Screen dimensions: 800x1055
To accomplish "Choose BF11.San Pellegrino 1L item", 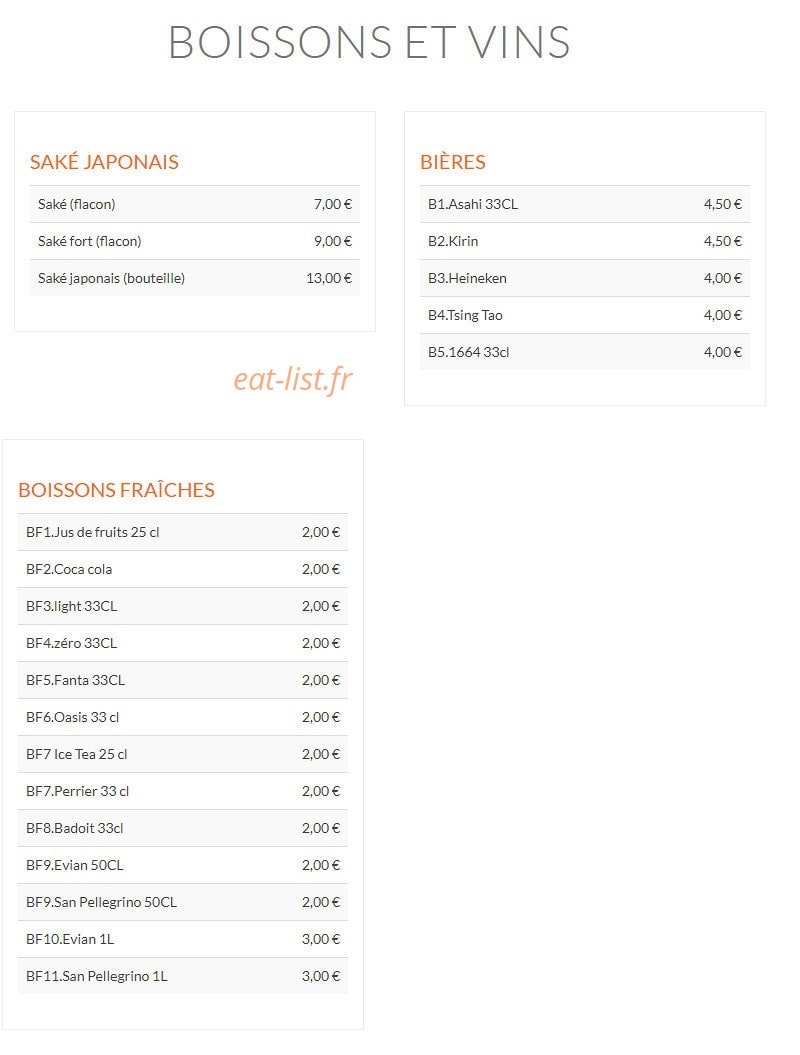I will [183, 976].
